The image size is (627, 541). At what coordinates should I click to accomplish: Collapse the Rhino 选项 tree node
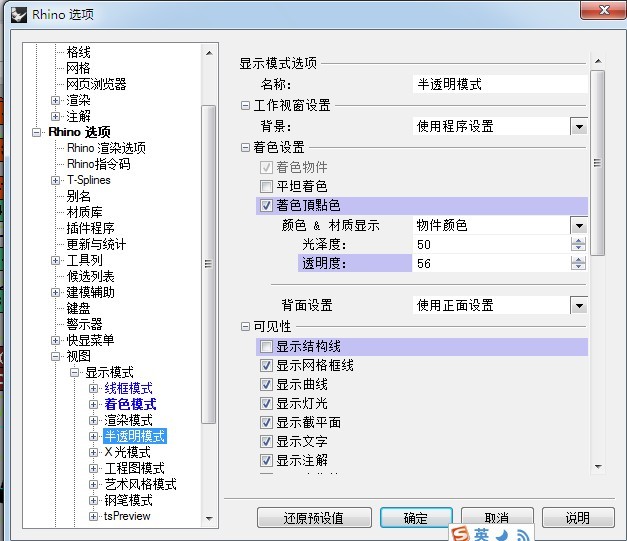(36, 132)
